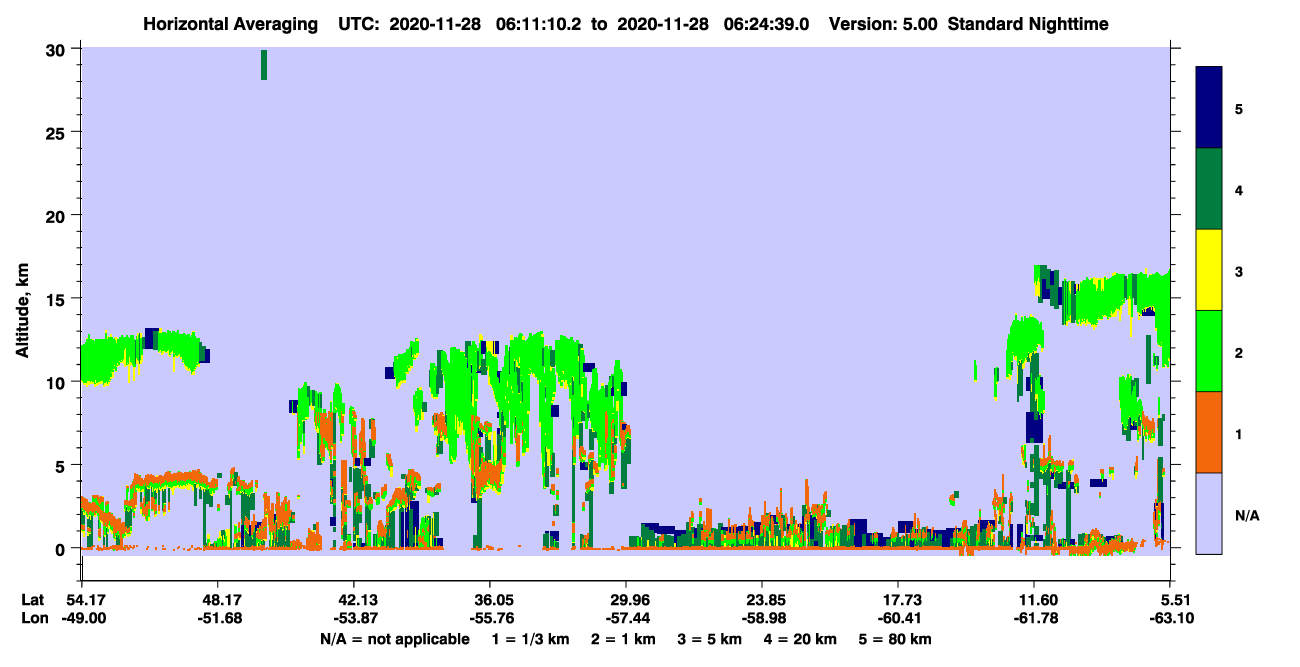Click the 'Altitude, km' axis label

(22, 313)
